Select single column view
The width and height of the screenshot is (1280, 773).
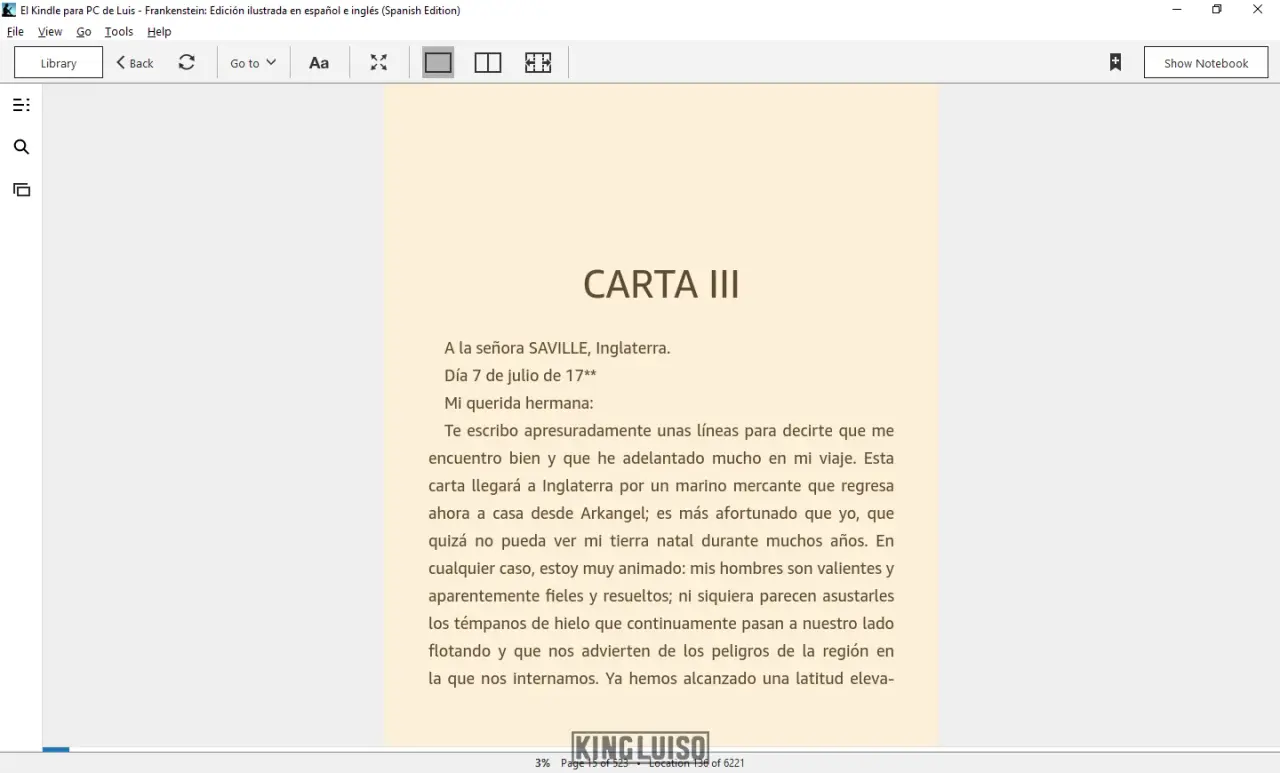tap(438, 62)
